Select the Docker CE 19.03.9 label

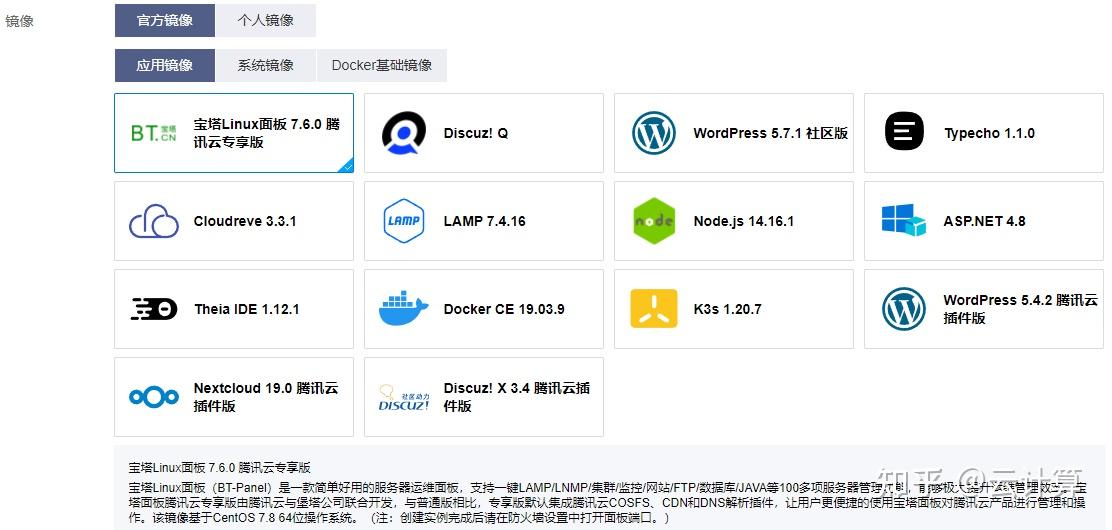point(504,309)
